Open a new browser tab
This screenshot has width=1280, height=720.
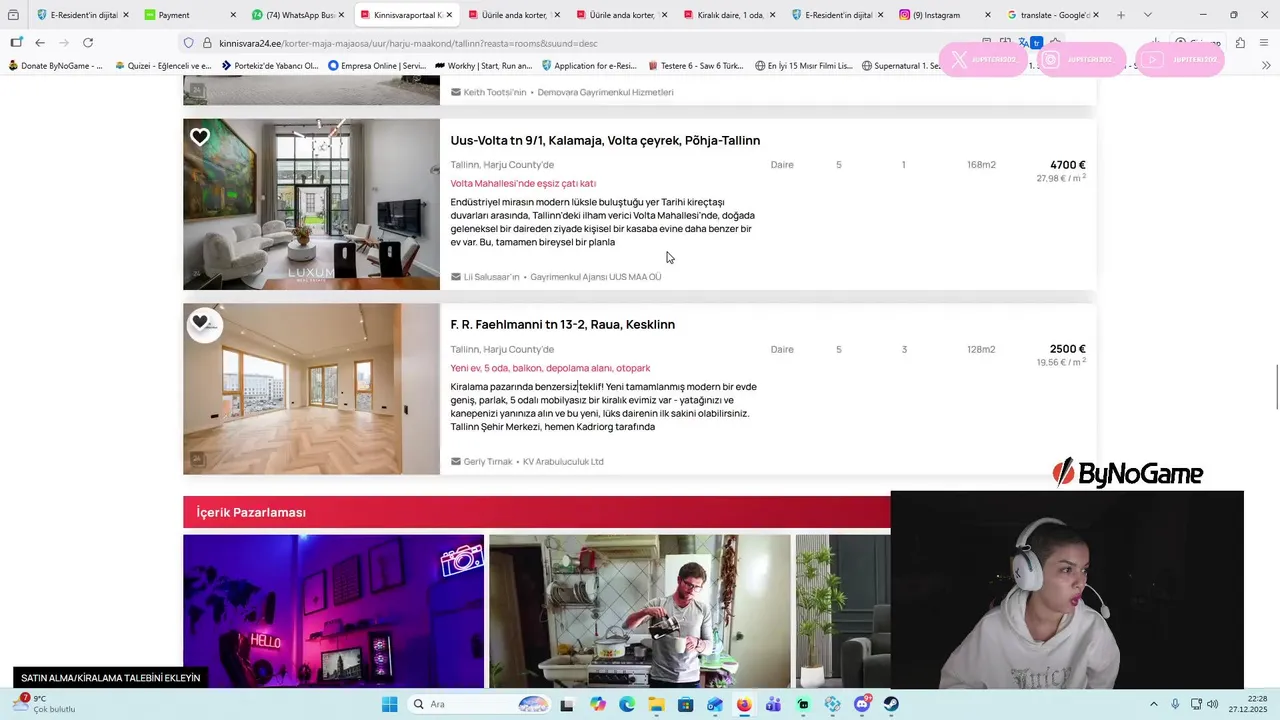(x=1120, y=15)
